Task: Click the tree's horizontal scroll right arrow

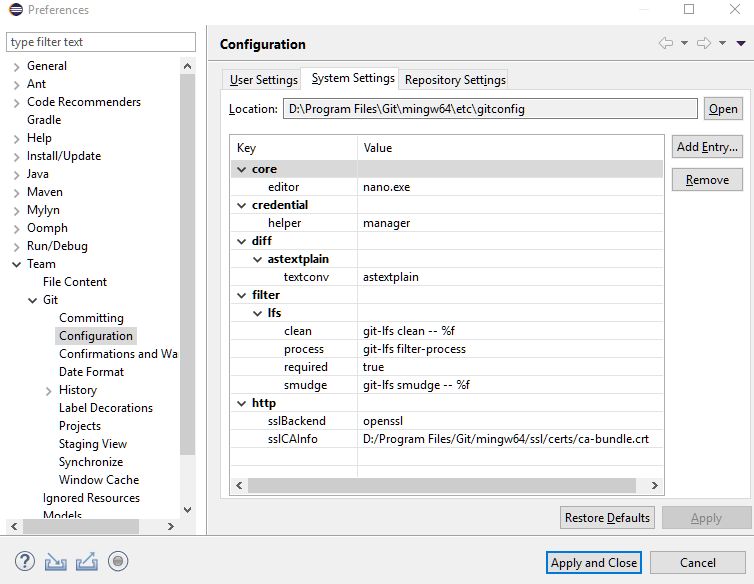Action: pyautogui.click(x=171, y=526)
